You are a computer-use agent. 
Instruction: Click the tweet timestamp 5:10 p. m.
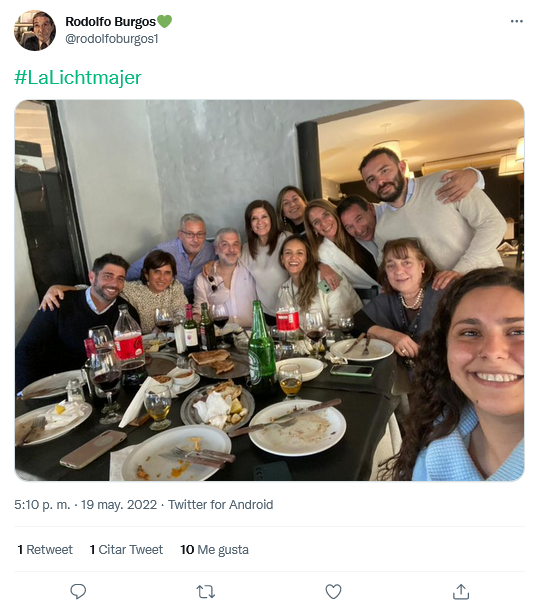[x=42, y=505]
